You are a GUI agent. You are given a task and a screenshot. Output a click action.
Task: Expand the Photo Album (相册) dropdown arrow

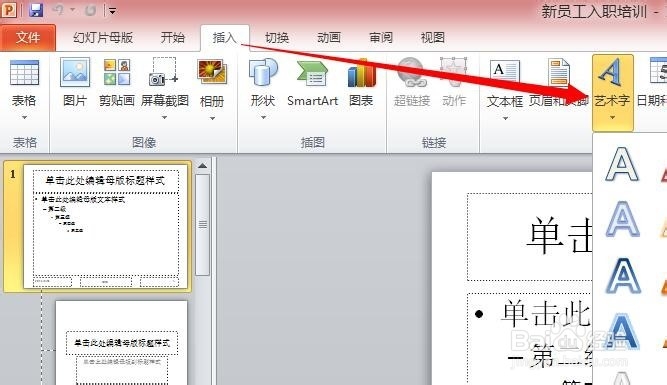point(212,118)
